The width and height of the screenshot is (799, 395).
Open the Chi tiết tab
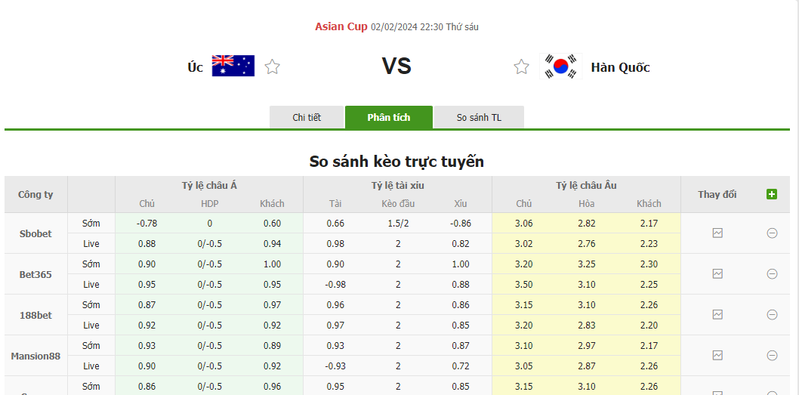[307, 117]
